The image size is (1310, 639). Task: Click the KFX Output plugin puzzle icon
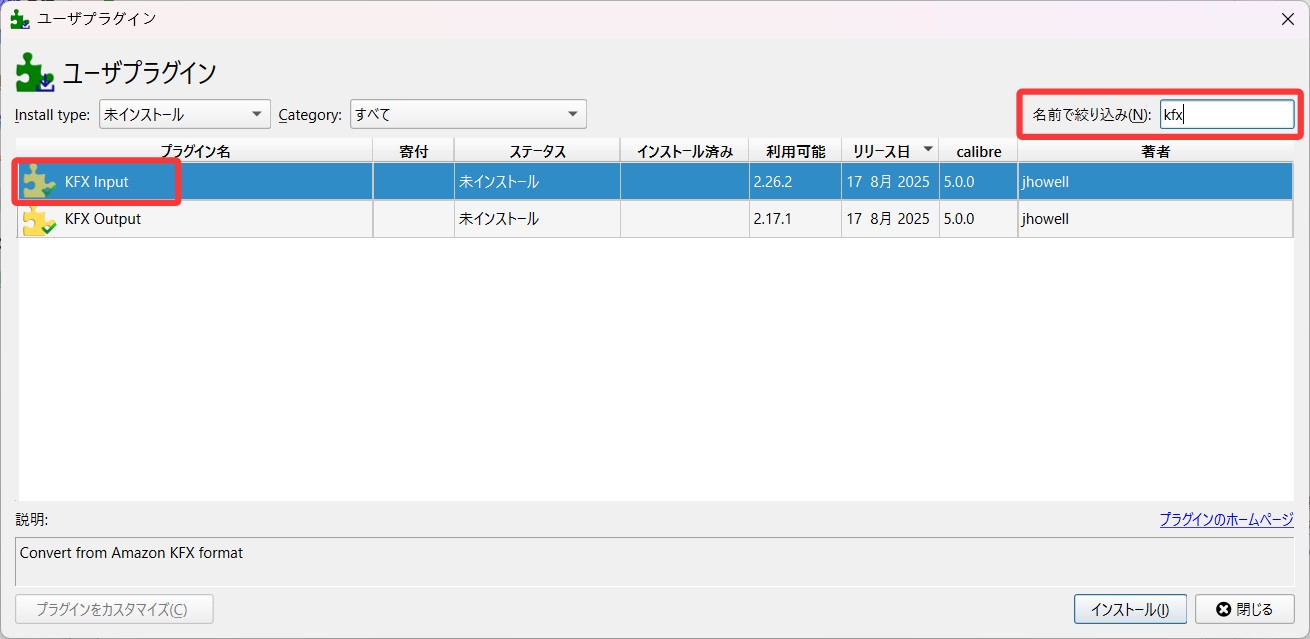(39, 219)
